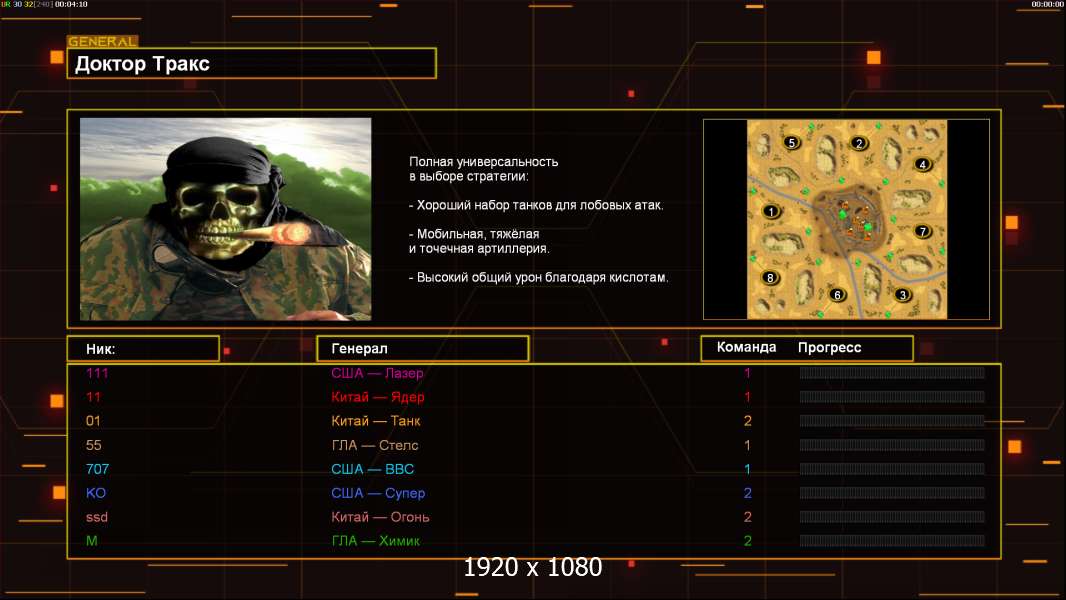Select start position 8 on the minimap

click(770, 277)
